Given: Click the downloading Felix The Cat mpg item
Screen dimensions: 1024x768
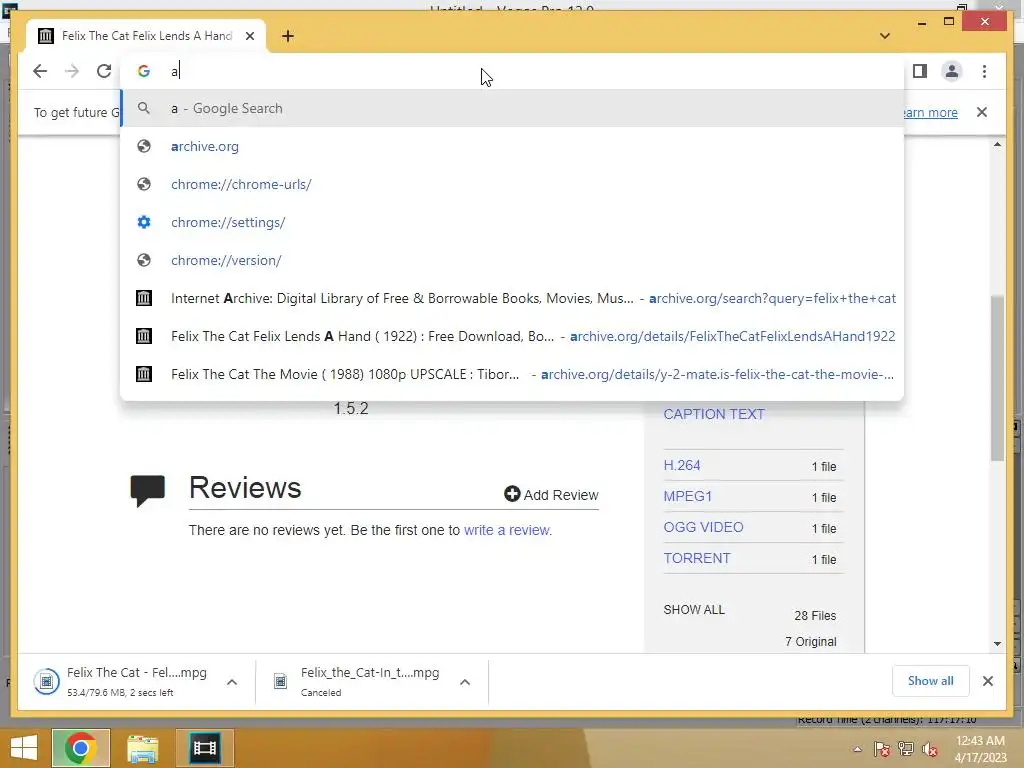Looking at the screenshot, I should click(136, 681).
